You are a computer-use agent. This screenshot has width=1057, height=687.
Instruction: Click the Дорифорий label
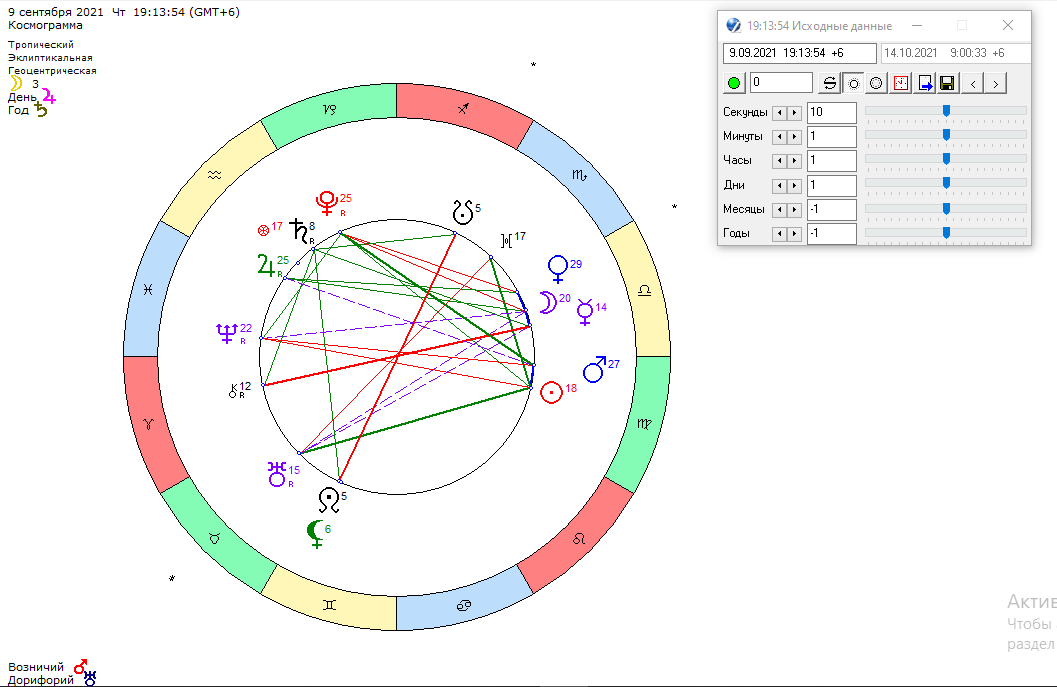pos(41,680)
